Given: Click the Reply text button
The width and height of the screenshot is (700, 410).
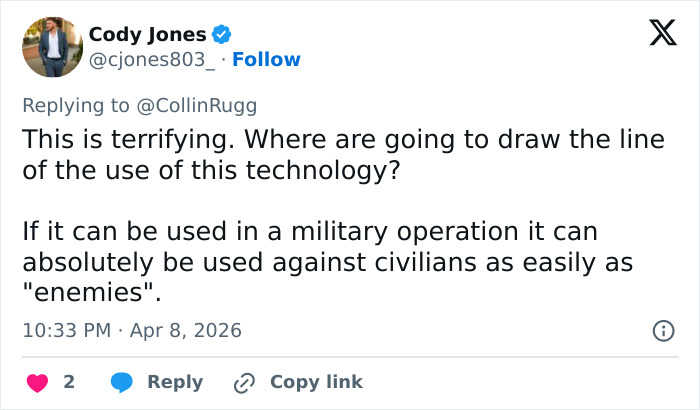Looking at the screenshot, I should pyautogui.click(x=175, y=382).
